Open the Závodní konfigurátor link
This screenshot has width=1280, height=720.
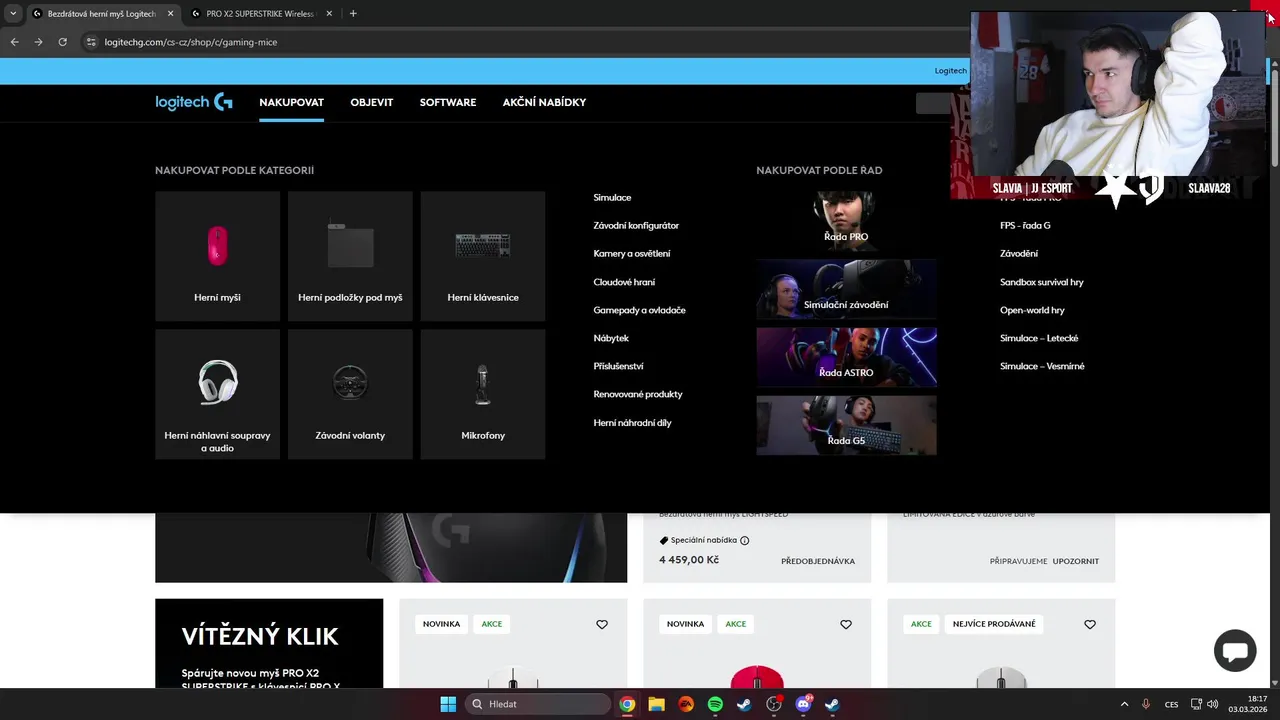(x=636, y=226)
